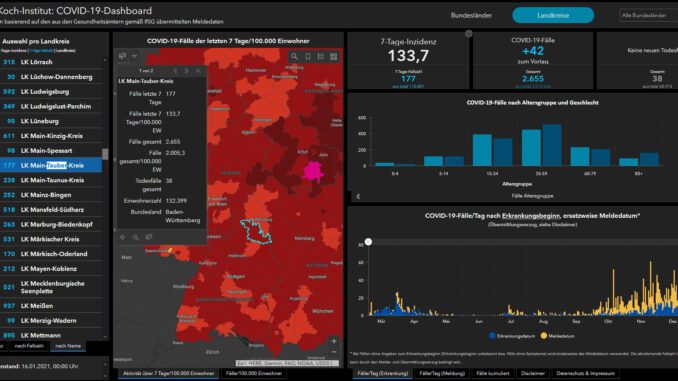Click the München label on the map
678x381 pixels.
[x=323, y=311]
